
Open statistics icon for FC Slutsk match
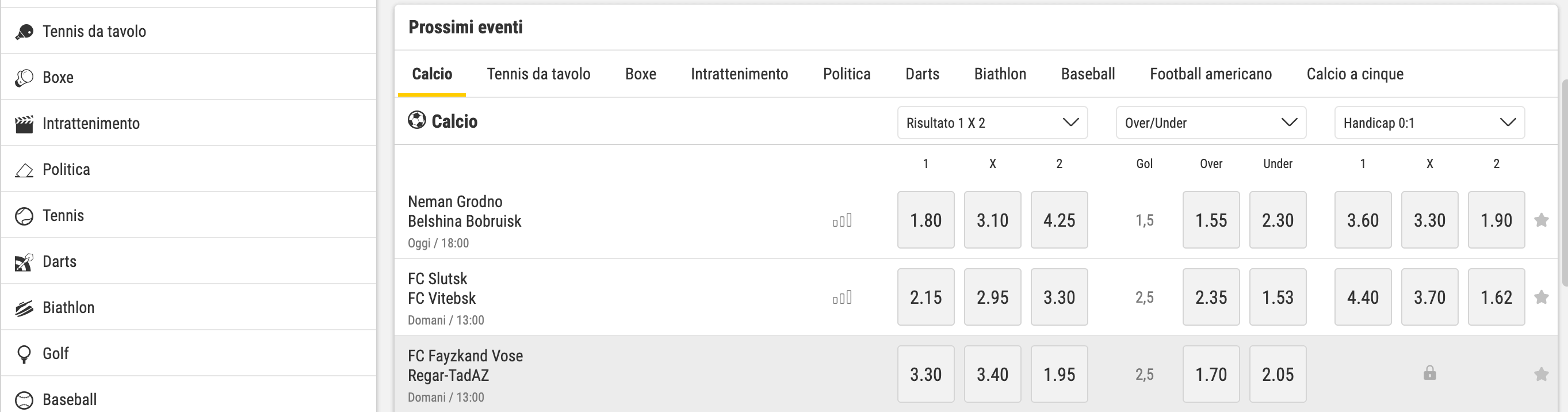point(842,297)
